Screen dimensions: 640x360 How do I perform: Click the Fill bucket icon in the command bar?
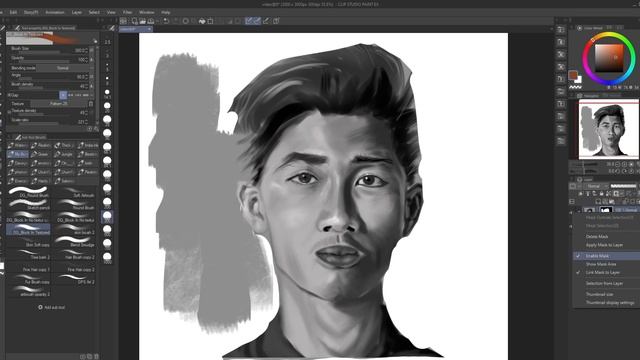click(x=202, y=21)
